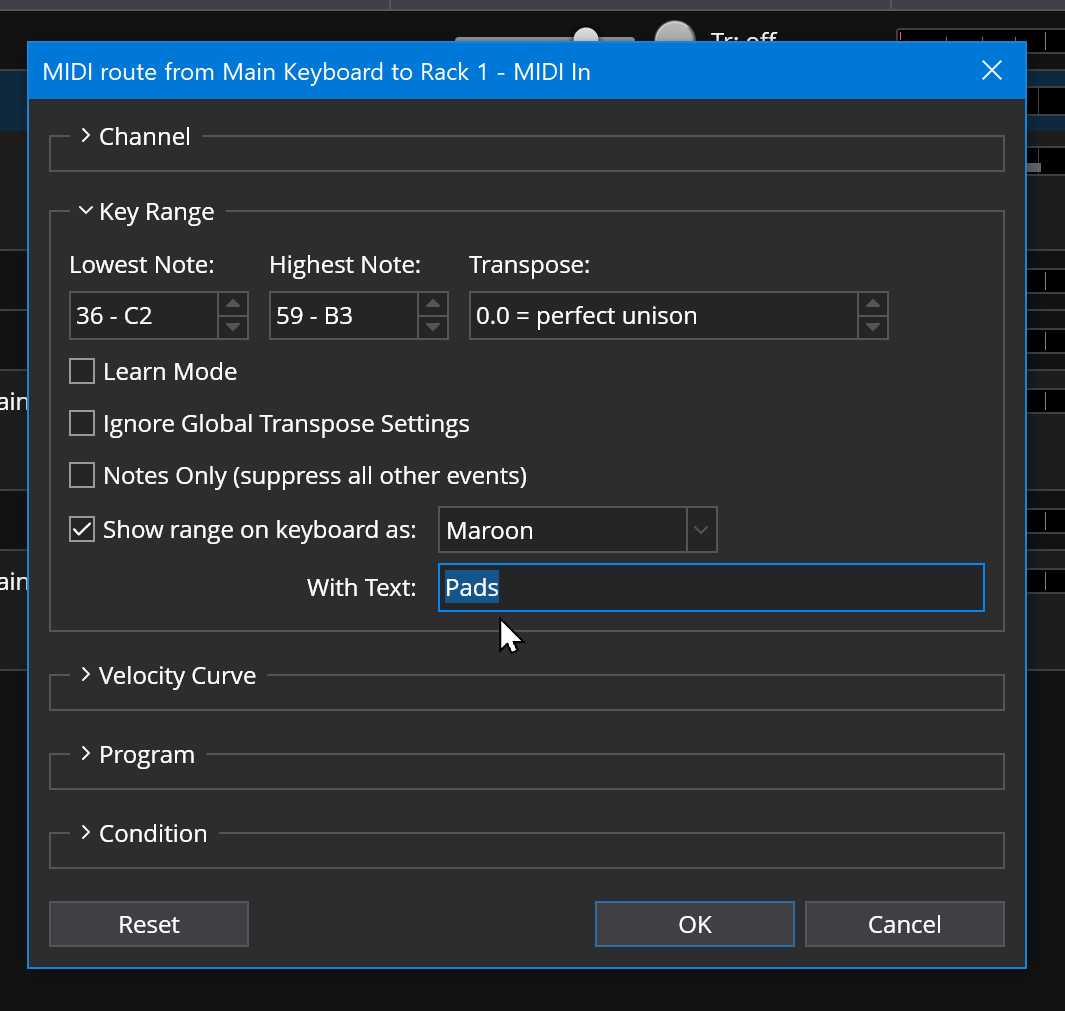Decrease Highest Note with down arrow

tap(433, 327)
